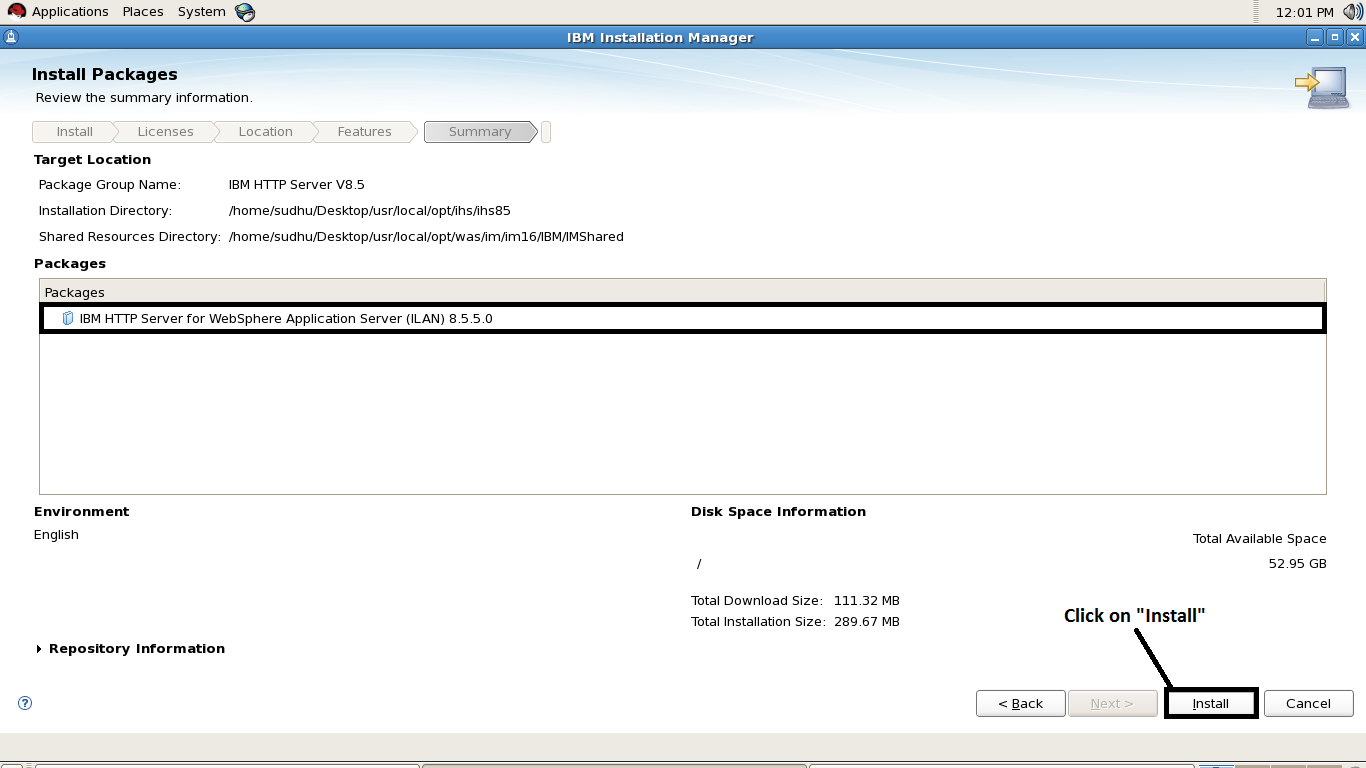Open the Applications menu
This screenshot has height=768, width=1366.
tap(70, 12)
